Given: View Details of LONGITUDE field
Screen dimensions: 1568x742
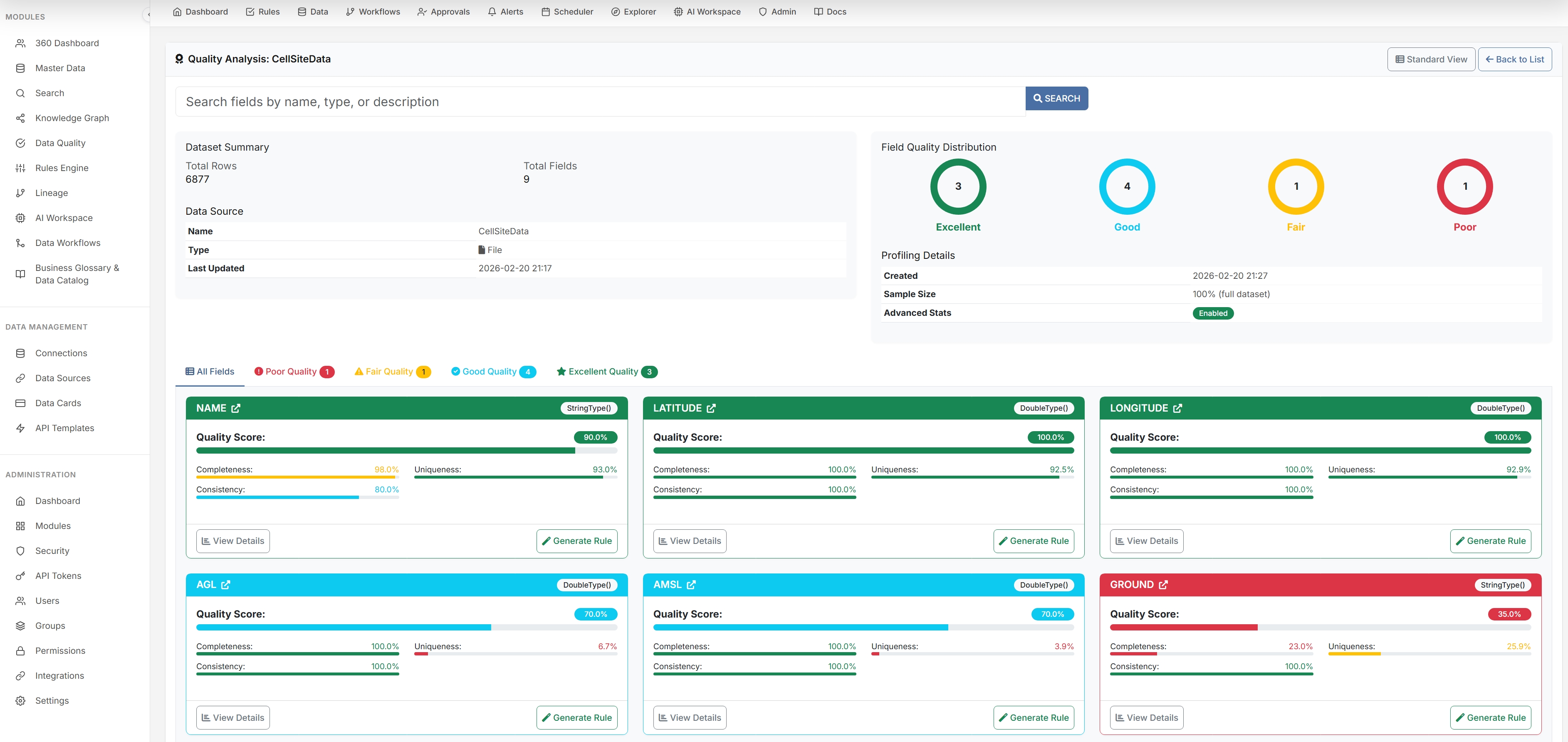Looking at the screenshot, I should (x=1146, y=541).
